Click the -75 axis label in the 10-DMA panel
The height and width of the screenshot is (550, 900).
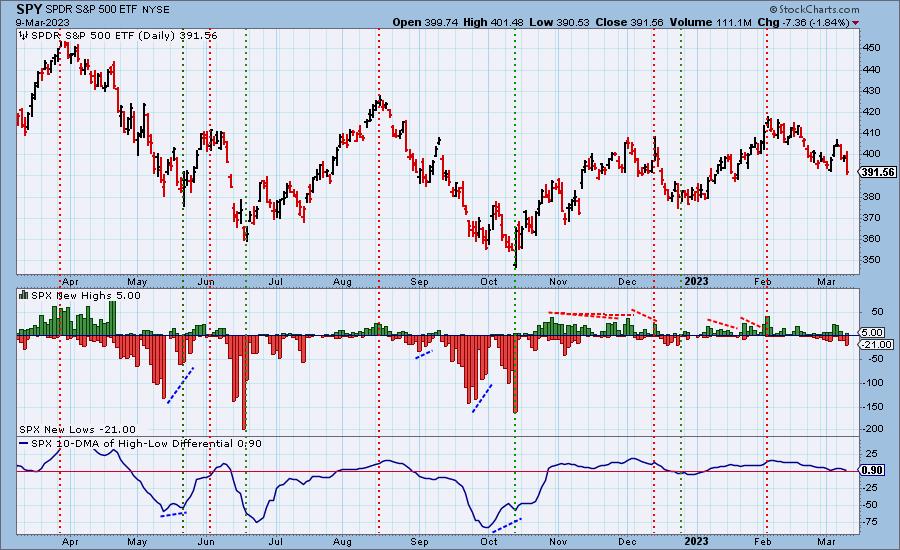(871, 521)
